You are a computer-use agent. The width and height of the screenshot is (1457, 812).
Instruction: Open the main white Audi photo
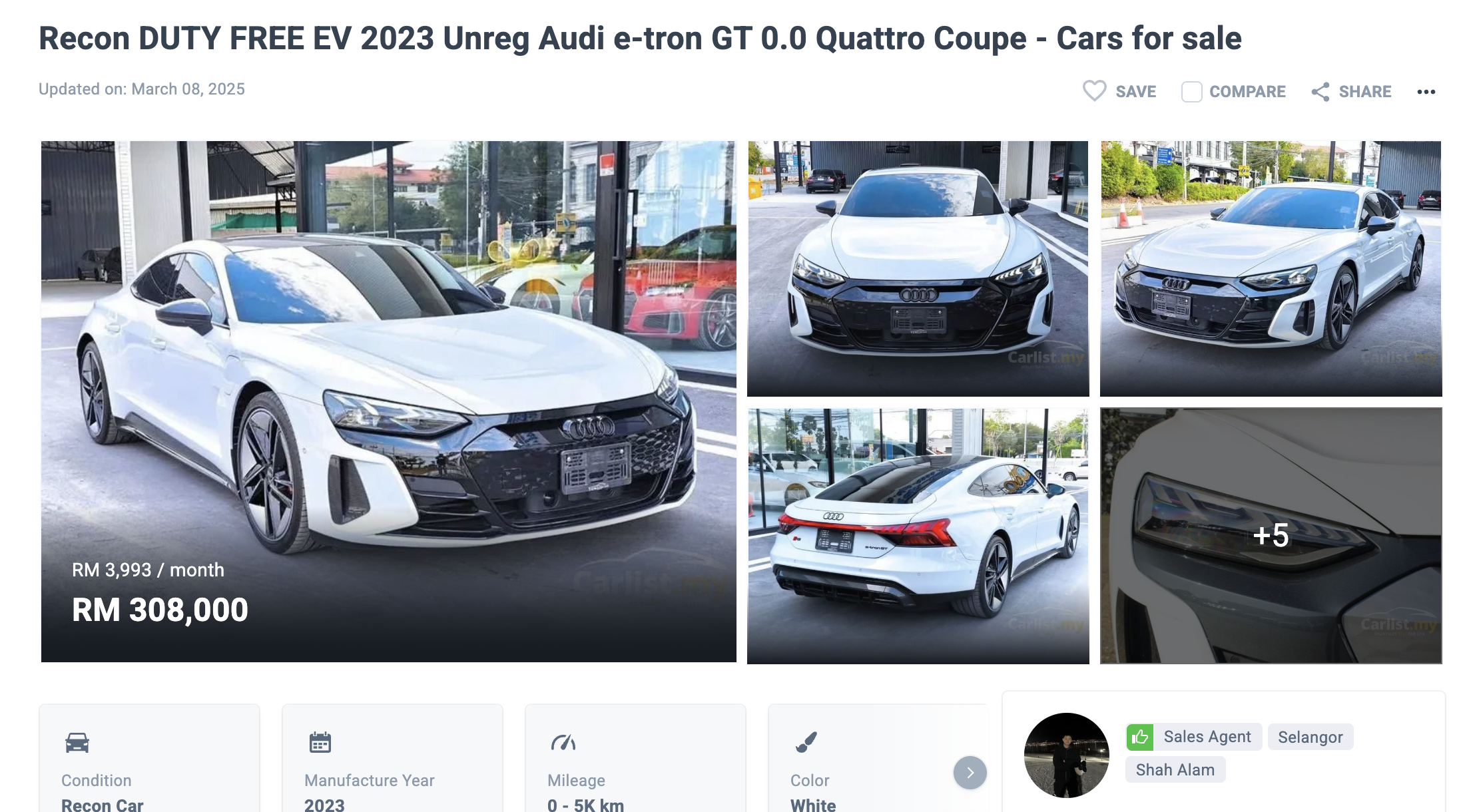pyautogui.click(x=389, y=401)
